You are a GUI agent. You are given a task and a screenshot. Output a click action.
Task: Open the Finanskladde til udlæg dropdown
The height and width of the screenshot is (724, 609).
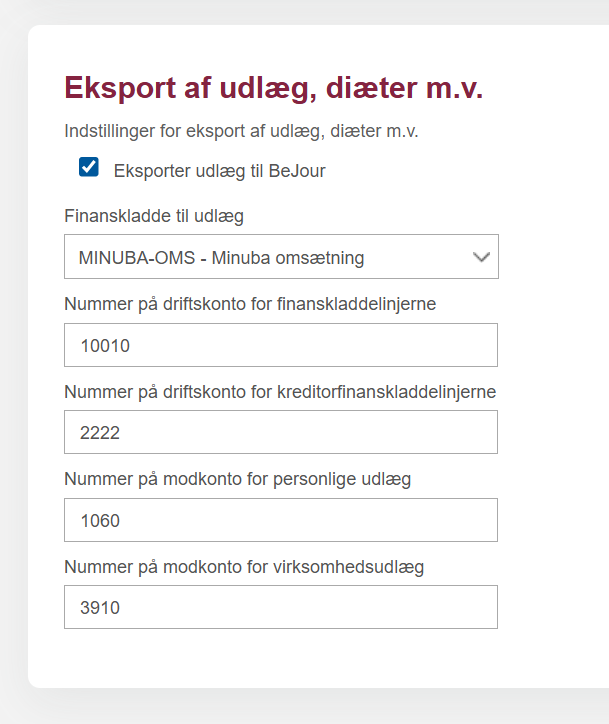281,257
